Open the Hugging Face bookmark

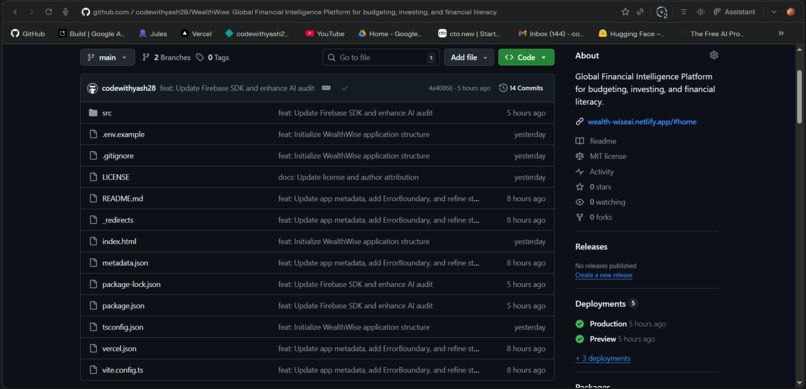(x=631, y=33)
